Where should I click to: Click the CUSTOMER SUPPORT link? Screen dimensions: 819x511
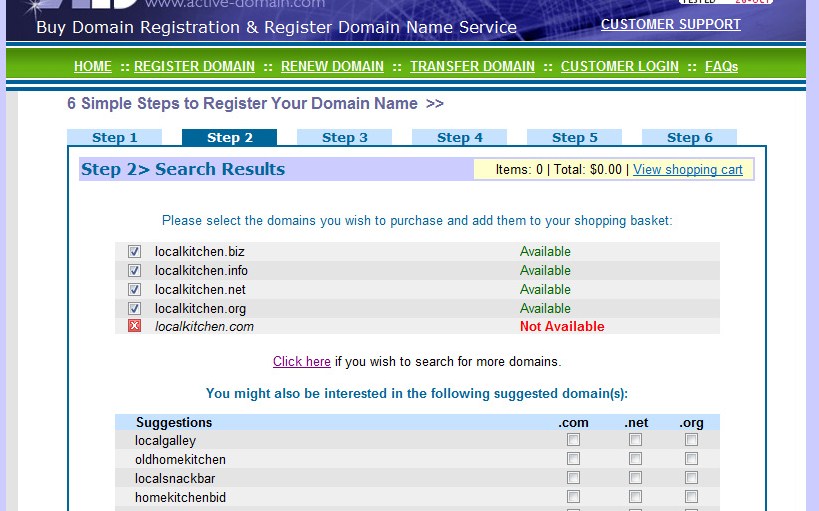pyautogui.click(x=670, y=24)
